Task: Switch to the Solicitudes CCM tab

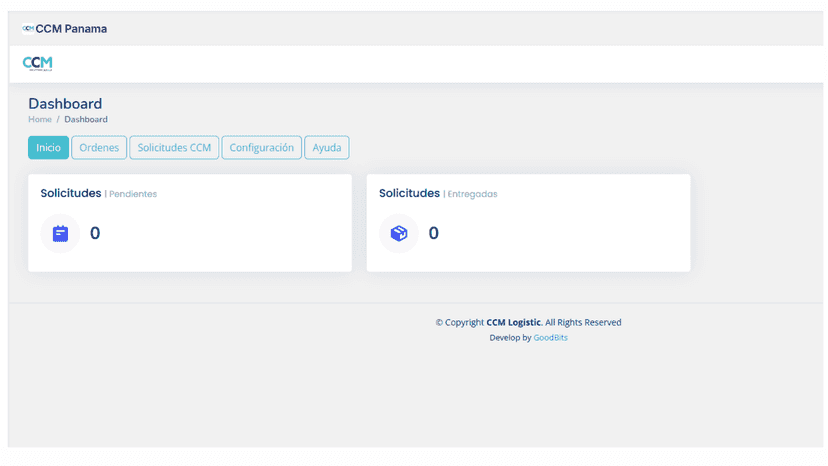Action: [174, 147]
